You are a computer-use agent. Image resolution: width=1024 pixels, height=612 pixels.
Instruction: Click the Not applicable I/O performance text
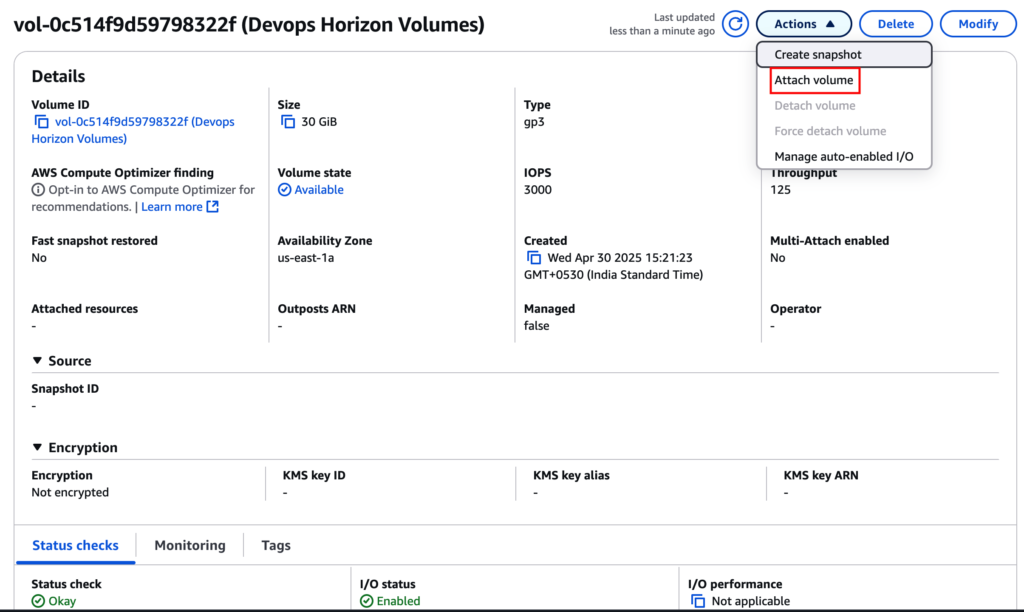pos(750,601)
